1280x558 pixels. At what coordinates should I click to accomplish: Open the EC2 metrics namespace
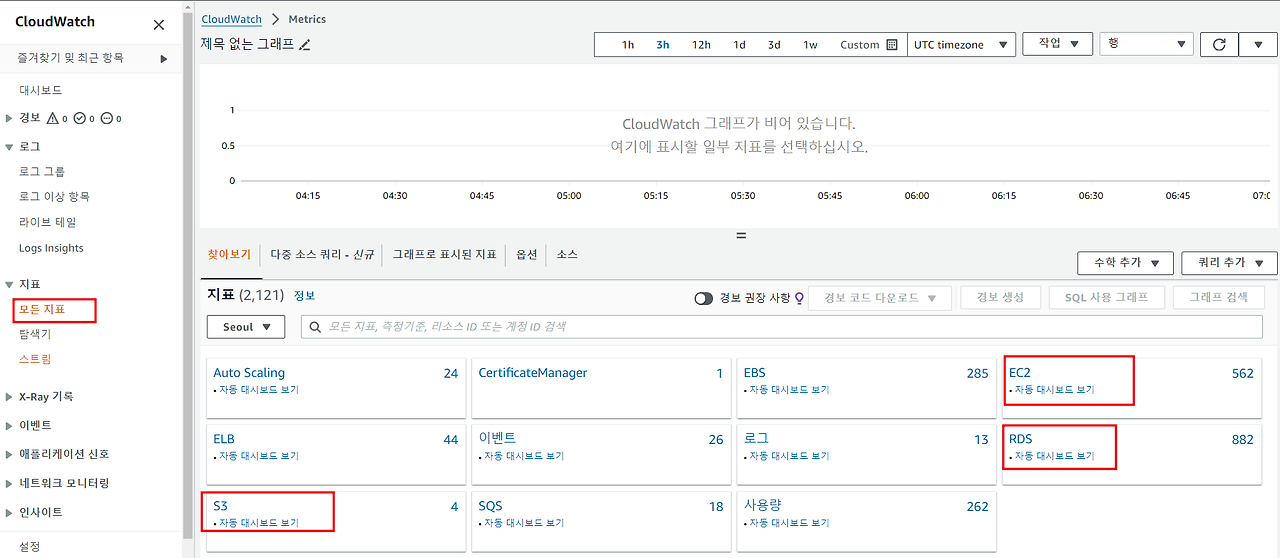1020,373
